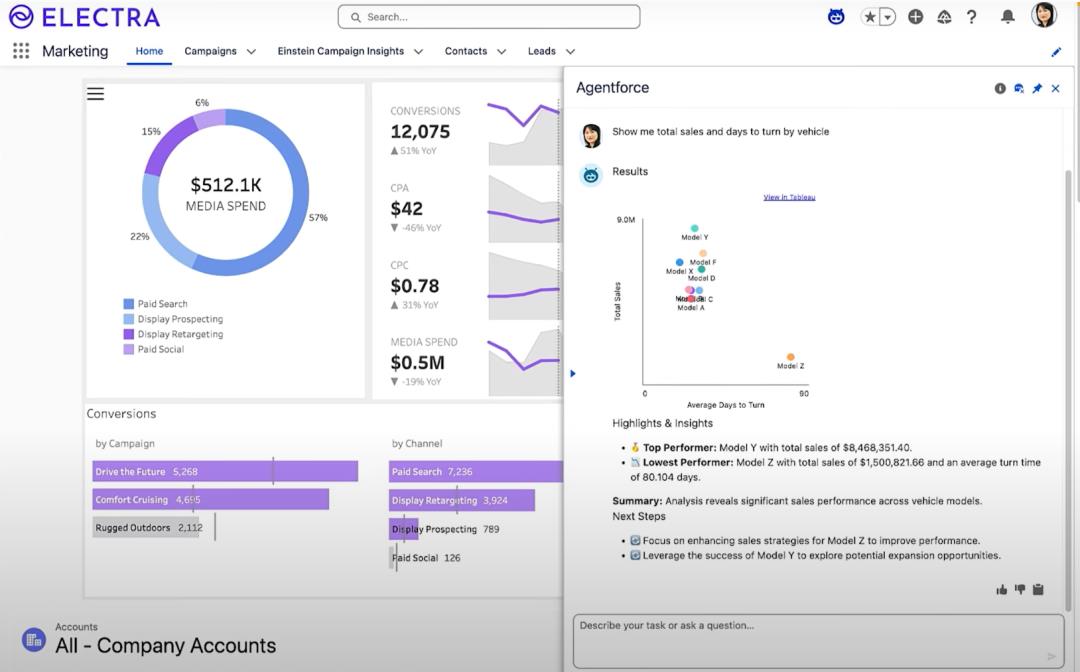Click the thumbs down feedback icon
The height and width of the screenshot is (672, 1080).
(x=1019, y=589)
